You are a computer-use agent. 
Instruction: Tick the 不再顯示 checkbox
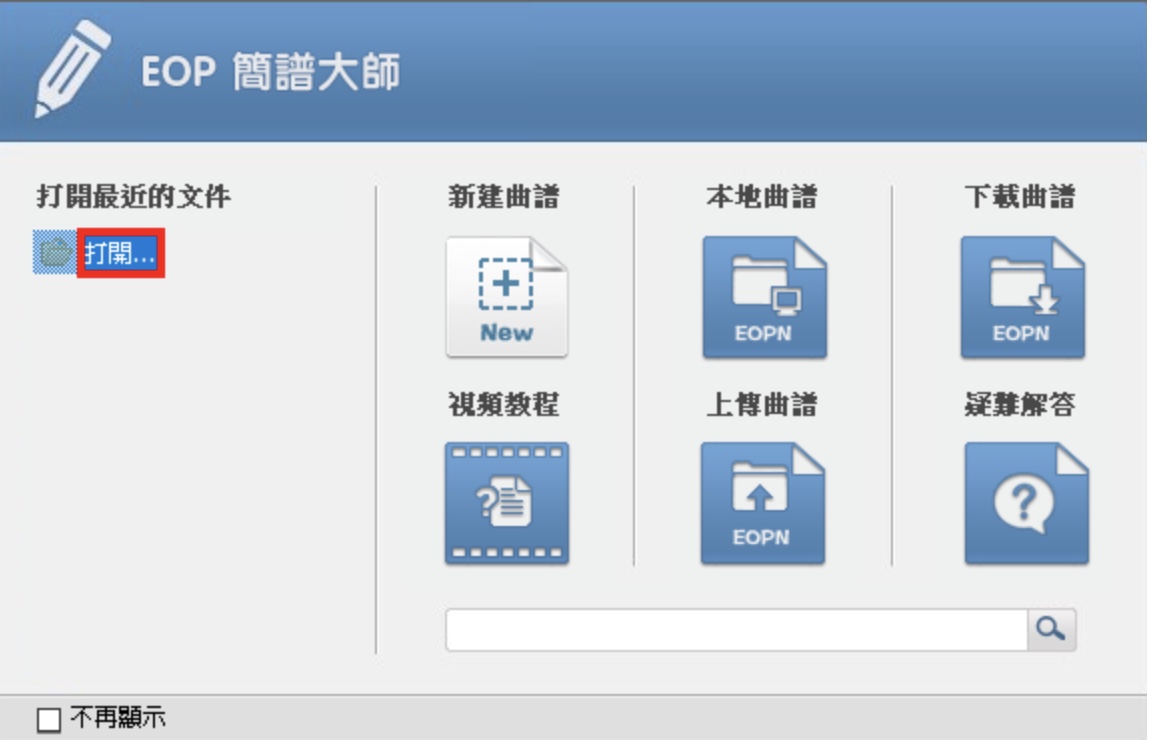(49, 719)
